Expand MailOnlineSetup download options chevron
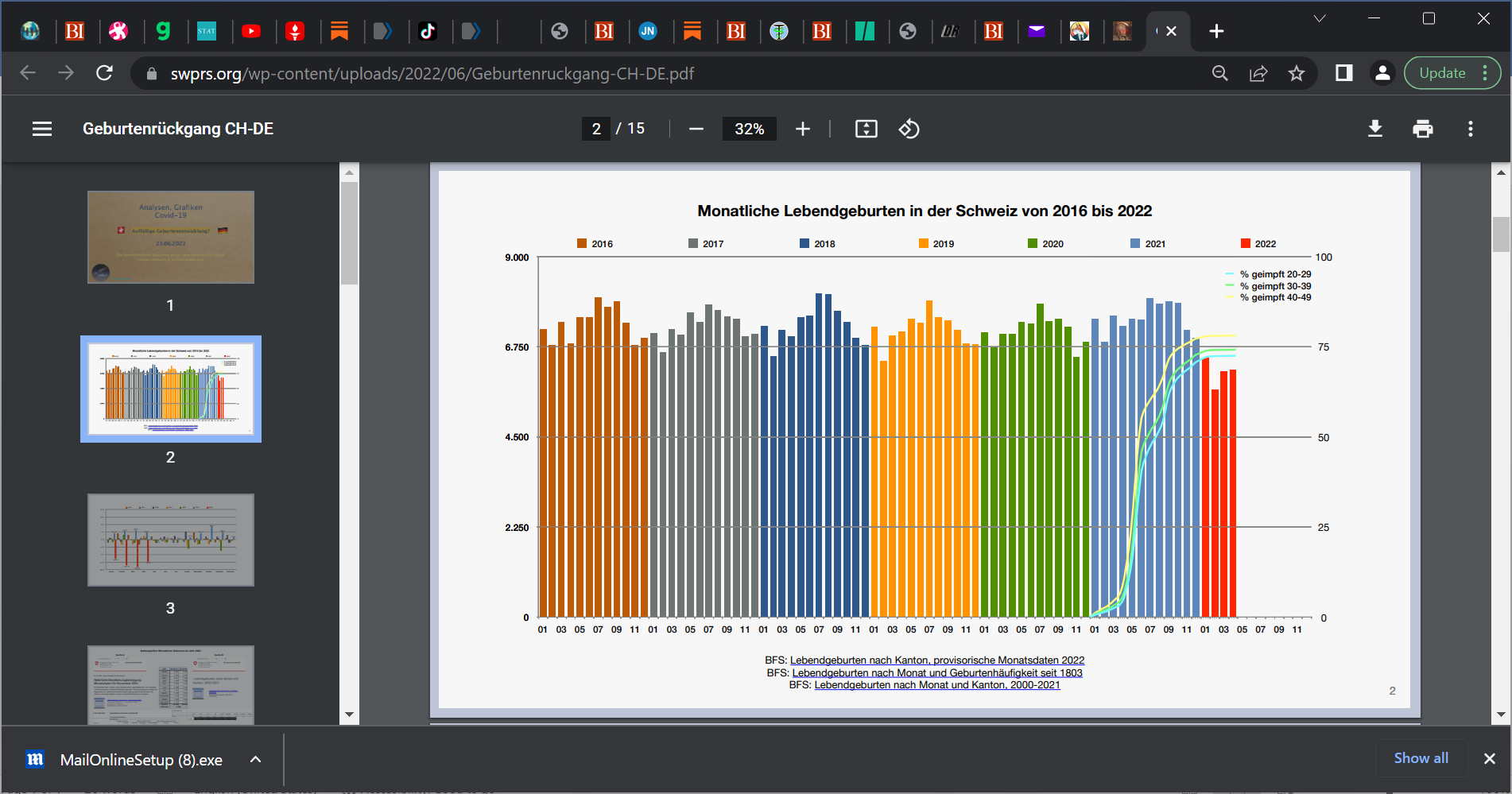Screen dimensions: 1512x794 point(255,760)
